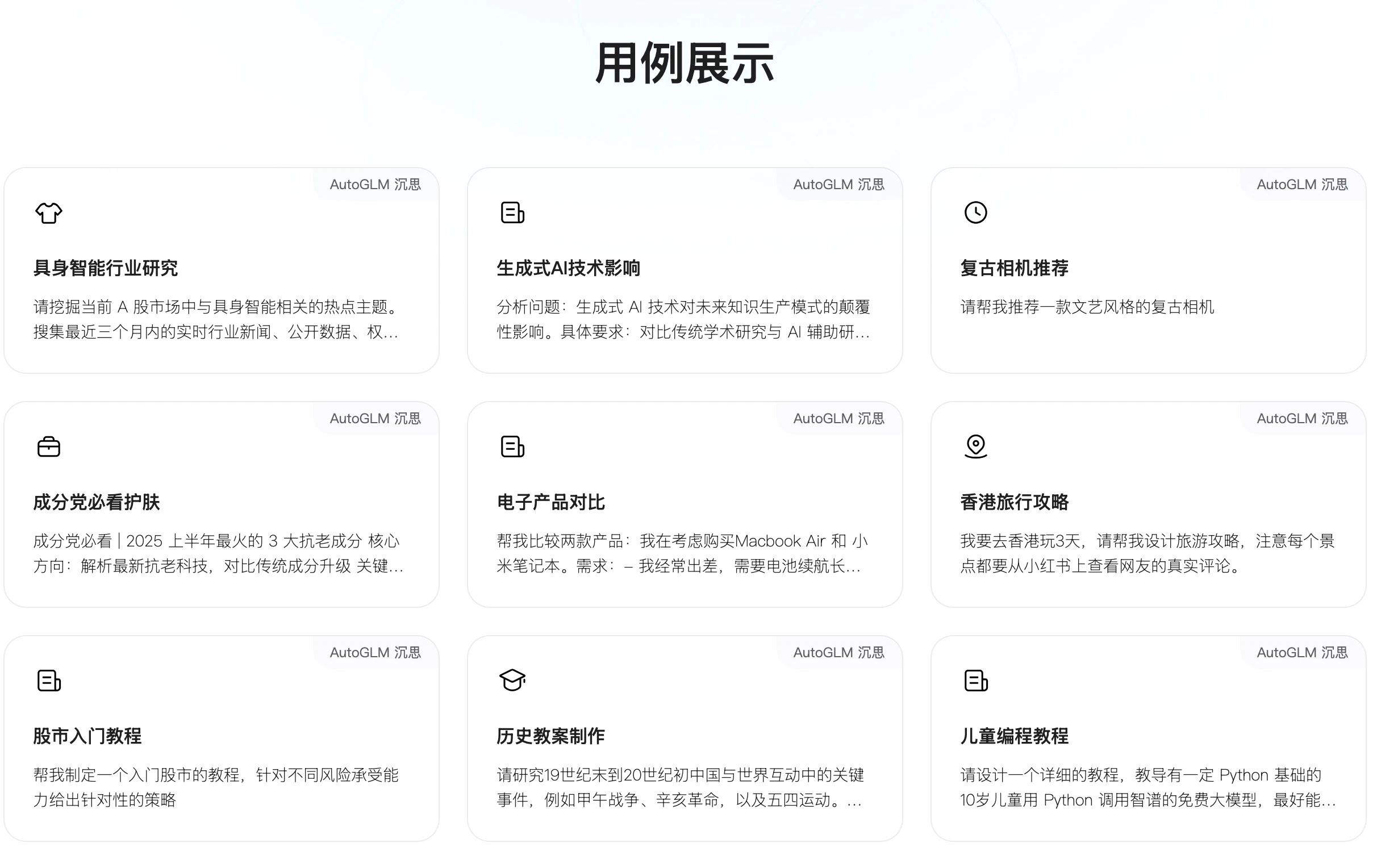Image resolution: width=1377 pixels, height=868 pixels.
Task: Click AutoGLM 沉思 tag on 香港旅行攻略 card
Action: tap(1302, 418)
